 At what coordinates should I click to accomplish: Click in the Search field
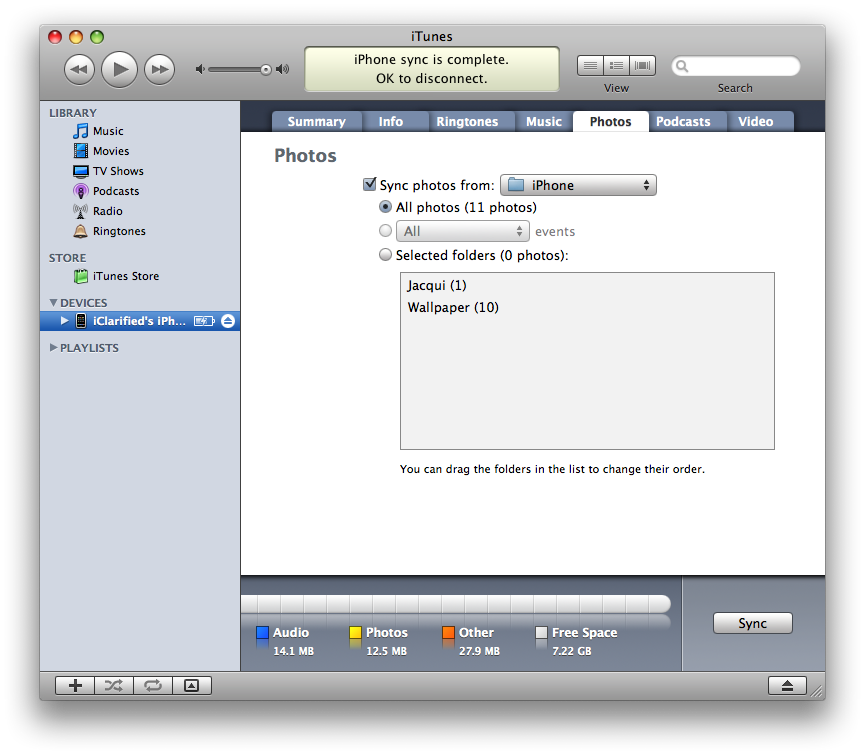(735, 66)
